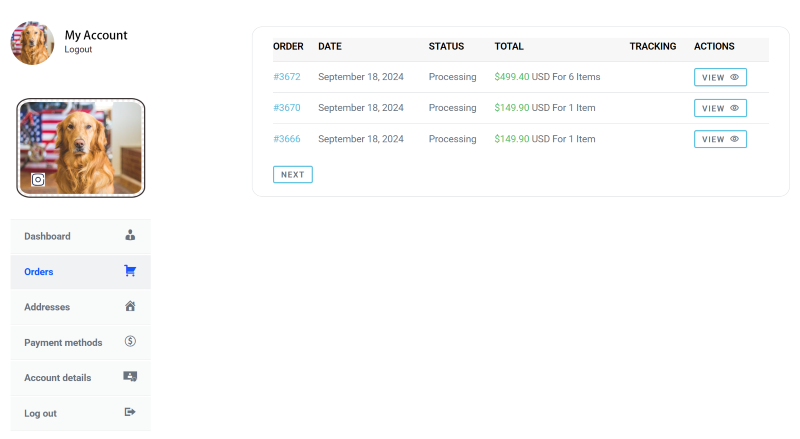Click the Log out arrow icon
Image resolution: width=800 pixels, height=439 pixels.
pyautogui.click(x=130, y=412)
